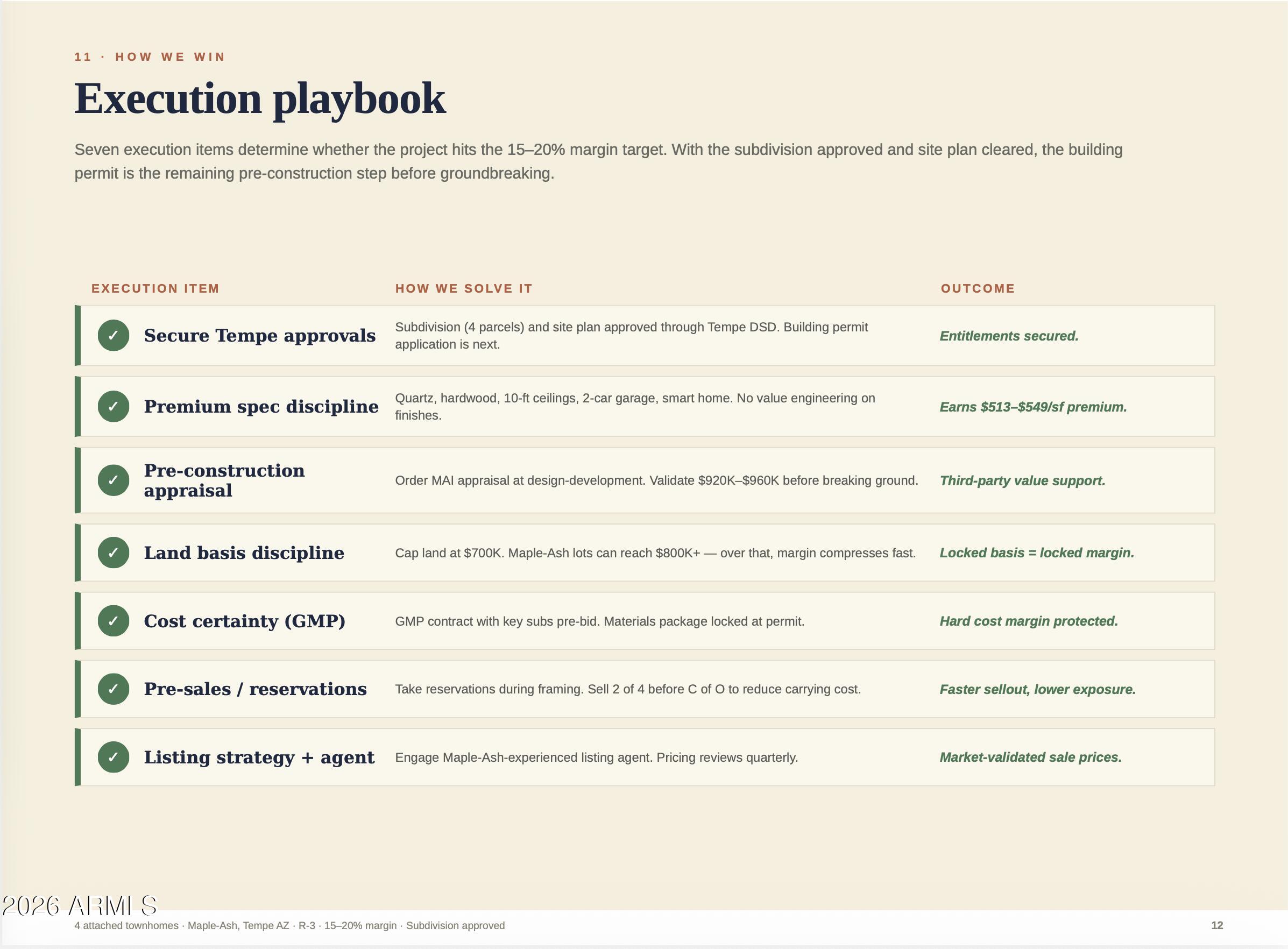Click the page number 12 in footer
The width and height of the screenshot is (1288, 949).
pos(1217,925)
